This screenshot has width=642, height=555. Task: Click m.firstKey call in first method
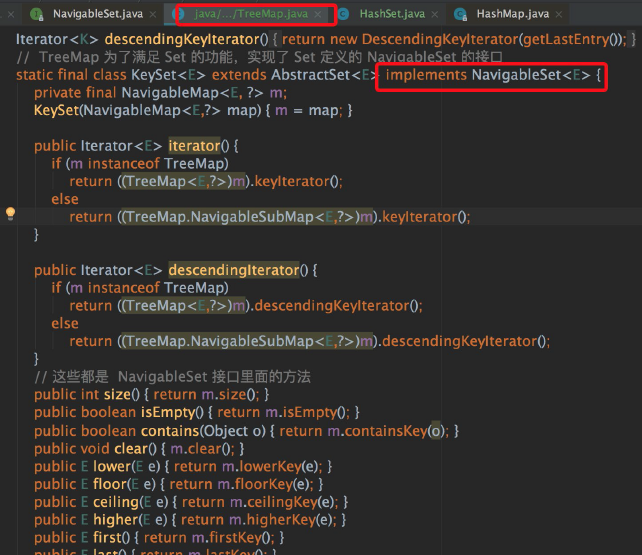pyautogui.click(x=226, y=537)
